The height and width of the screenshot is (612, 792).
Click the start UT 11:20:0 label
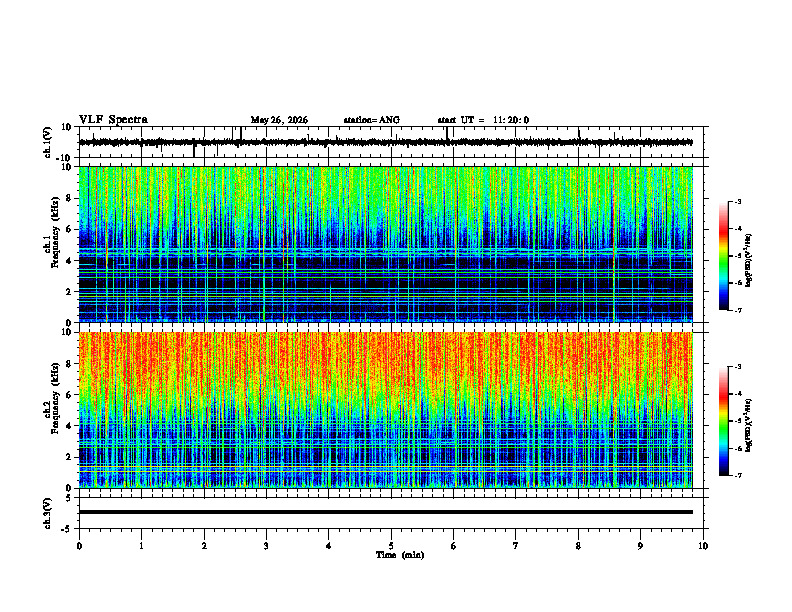tap(483, 120)
